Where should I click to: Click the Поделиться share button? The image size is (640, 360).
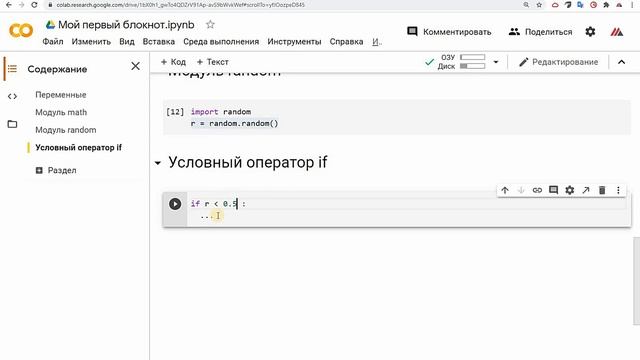pos(540,32)
